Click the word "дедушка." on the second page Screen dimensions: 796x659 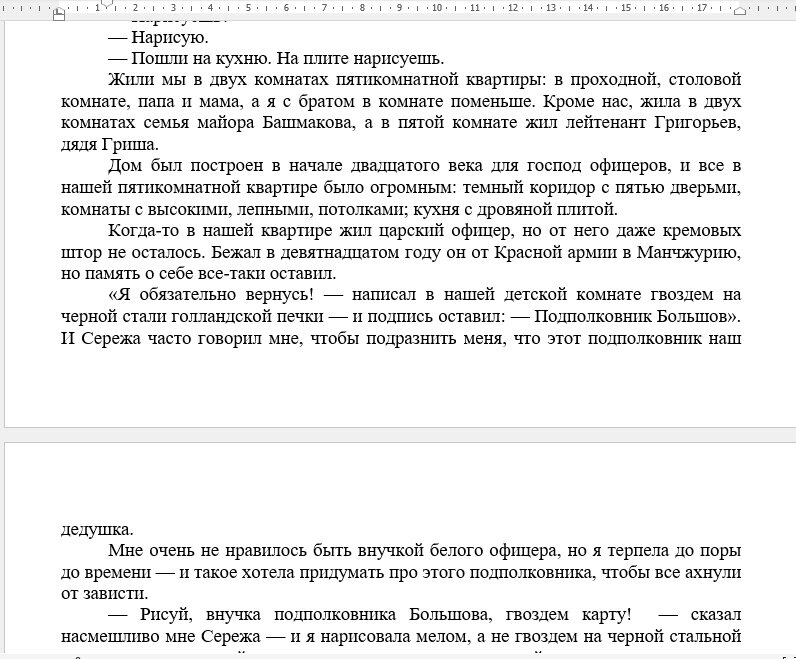(97, 530)
